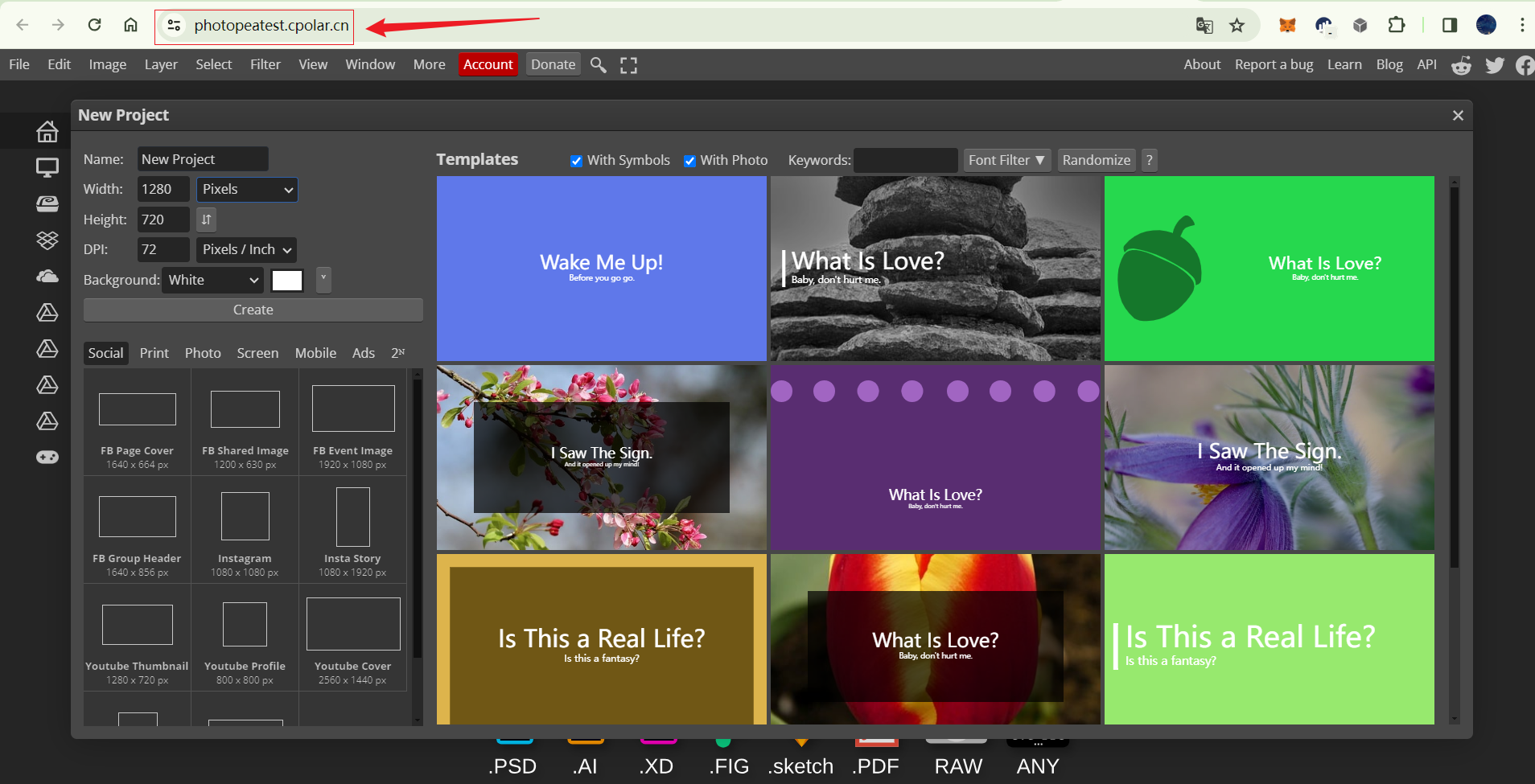Click the presets list vertical scrollbar
This screenshot has height=784, width=1535.
(x=418, y=519)
